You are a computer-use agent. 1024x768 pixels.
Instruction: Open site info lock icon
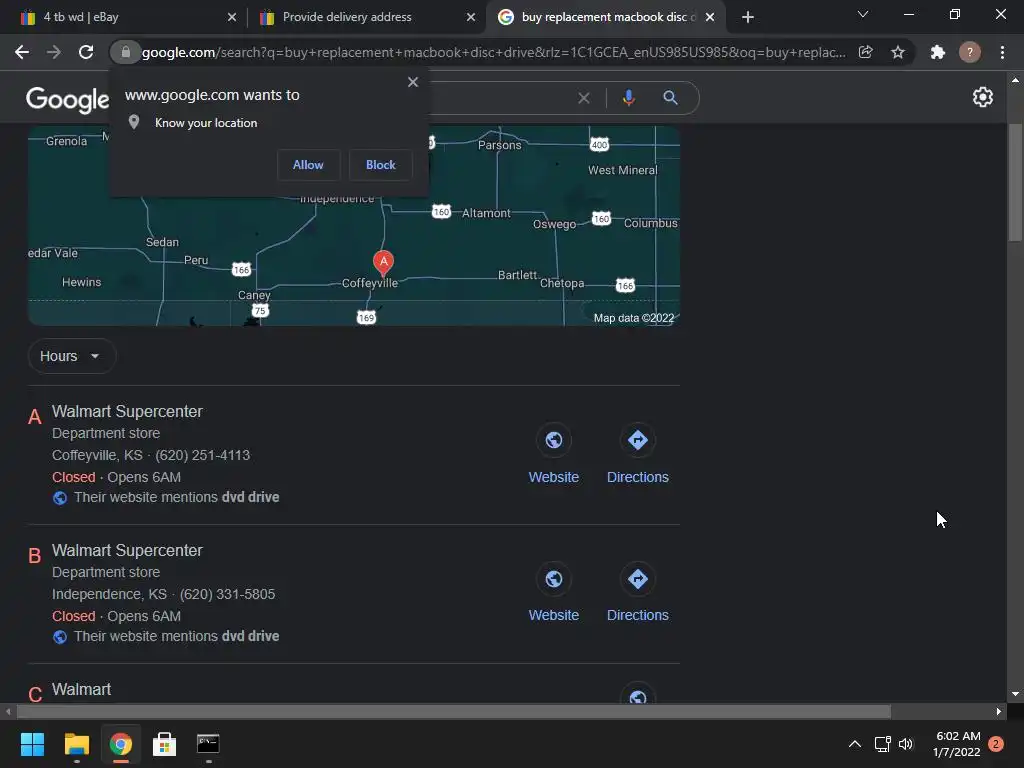coord(125,52)
